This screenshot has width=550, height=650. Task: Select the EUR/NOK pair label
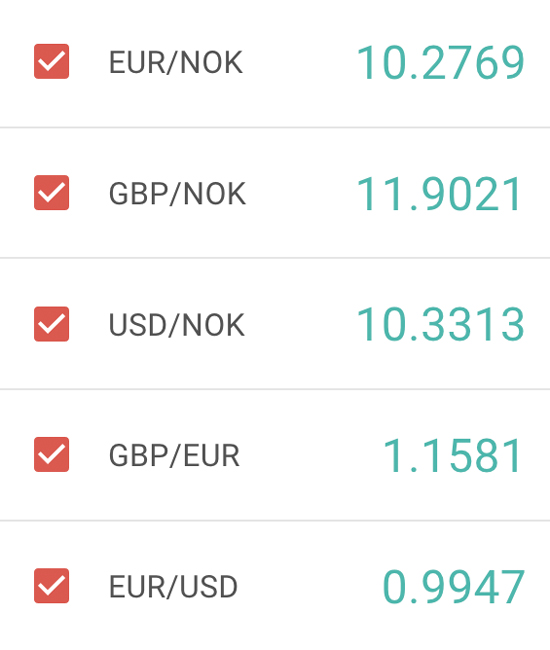(176, 63)
